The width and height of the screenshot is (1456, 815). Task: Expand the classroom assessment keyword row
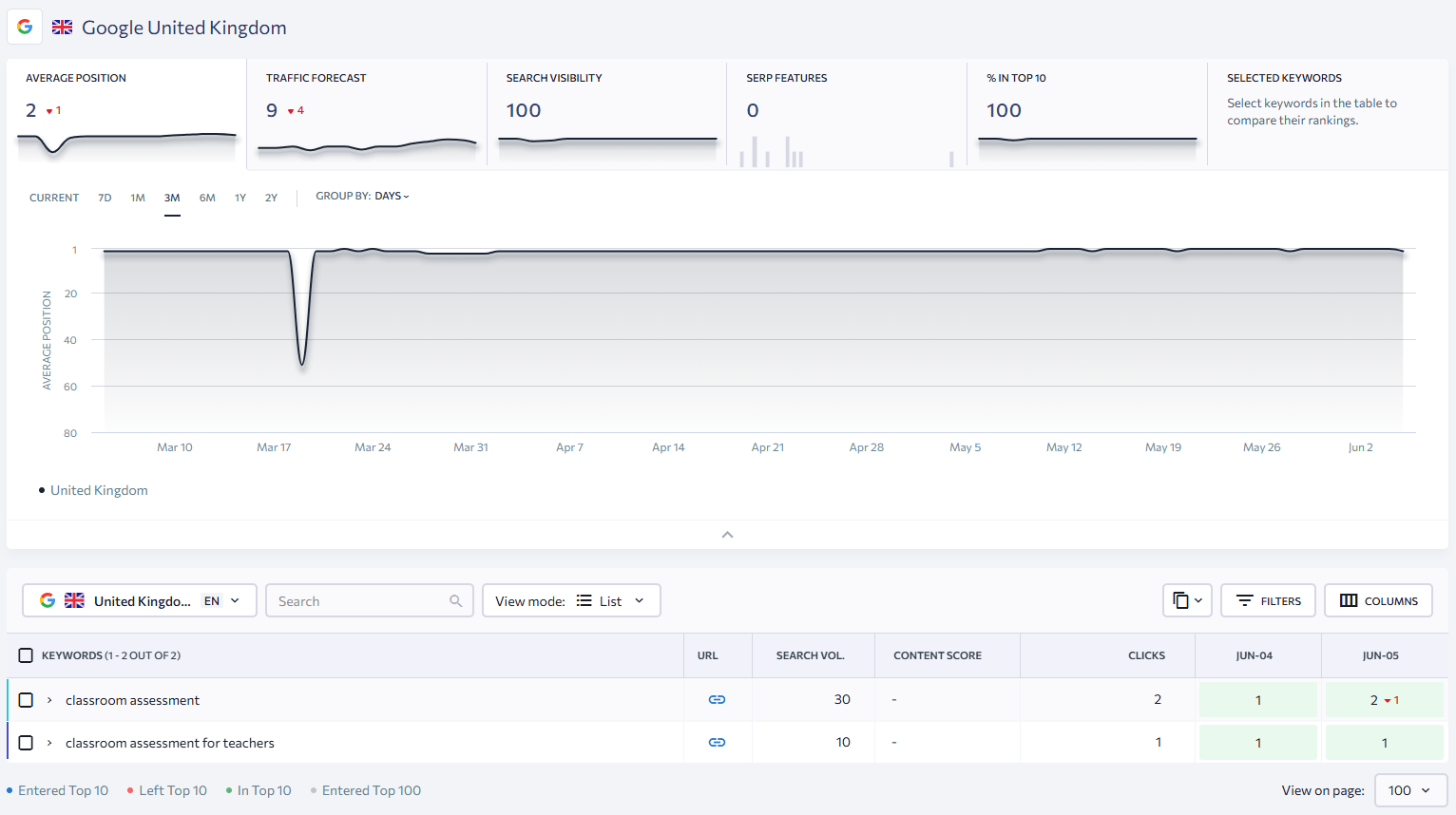(49, 700)
